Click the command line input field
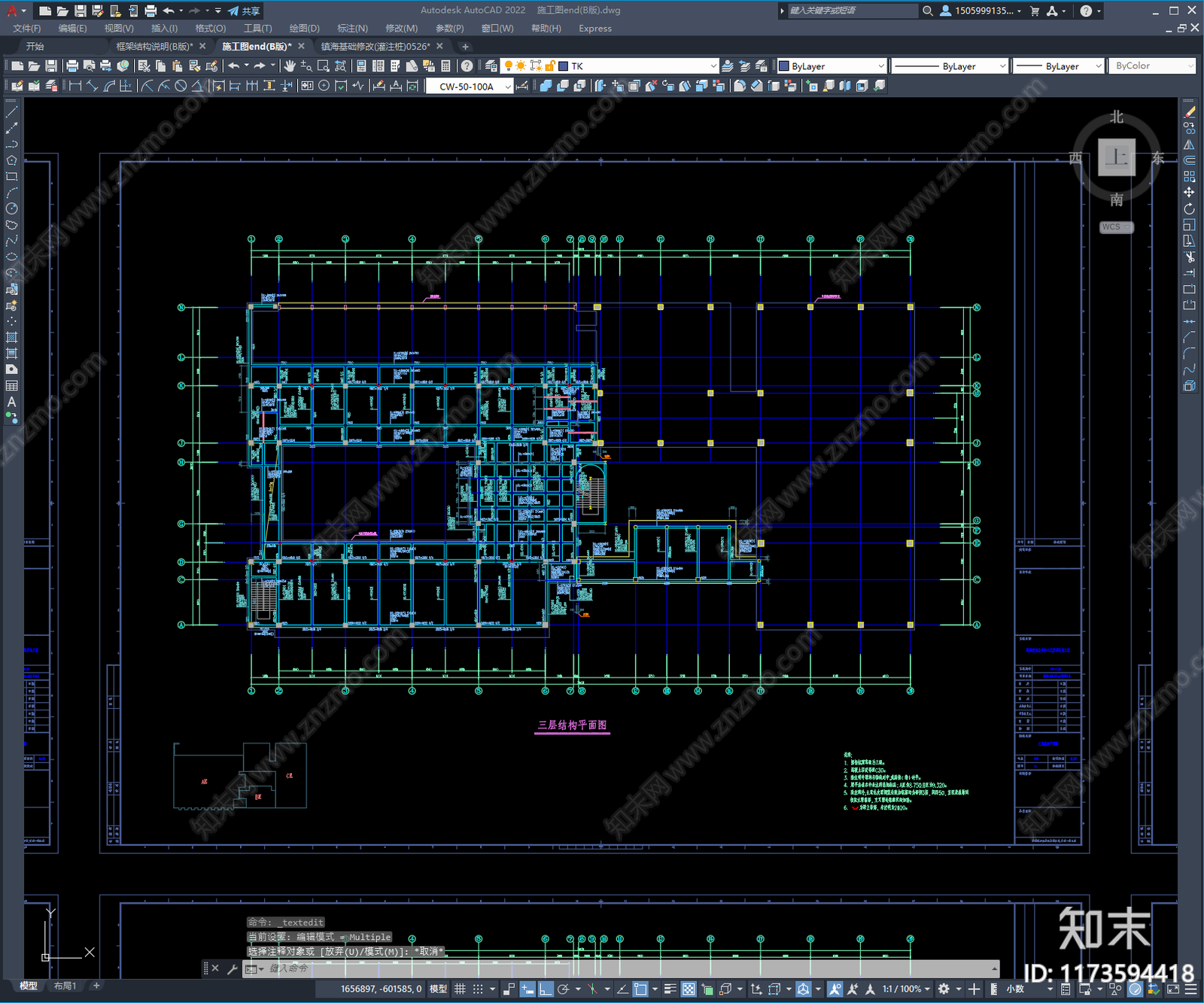The image size is (1204, 1003). point(625,968)
